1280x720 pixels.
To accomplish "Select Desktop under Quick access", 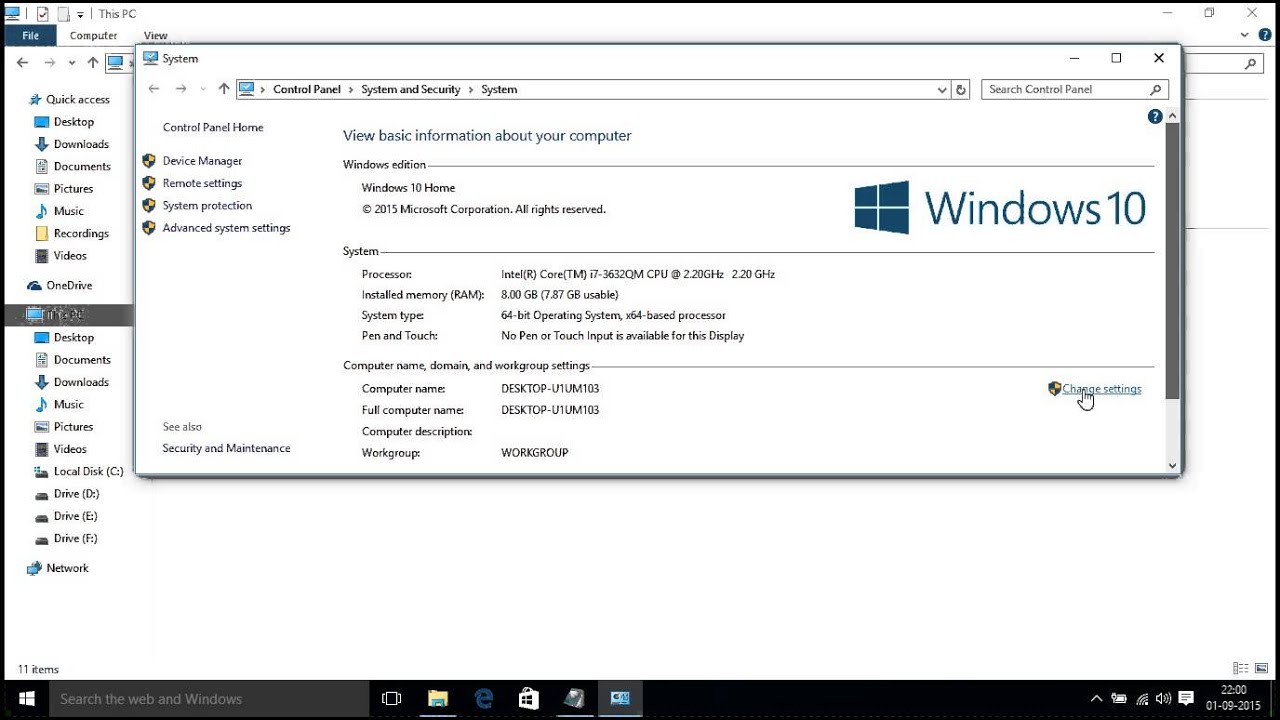I will tap(73, 122).
